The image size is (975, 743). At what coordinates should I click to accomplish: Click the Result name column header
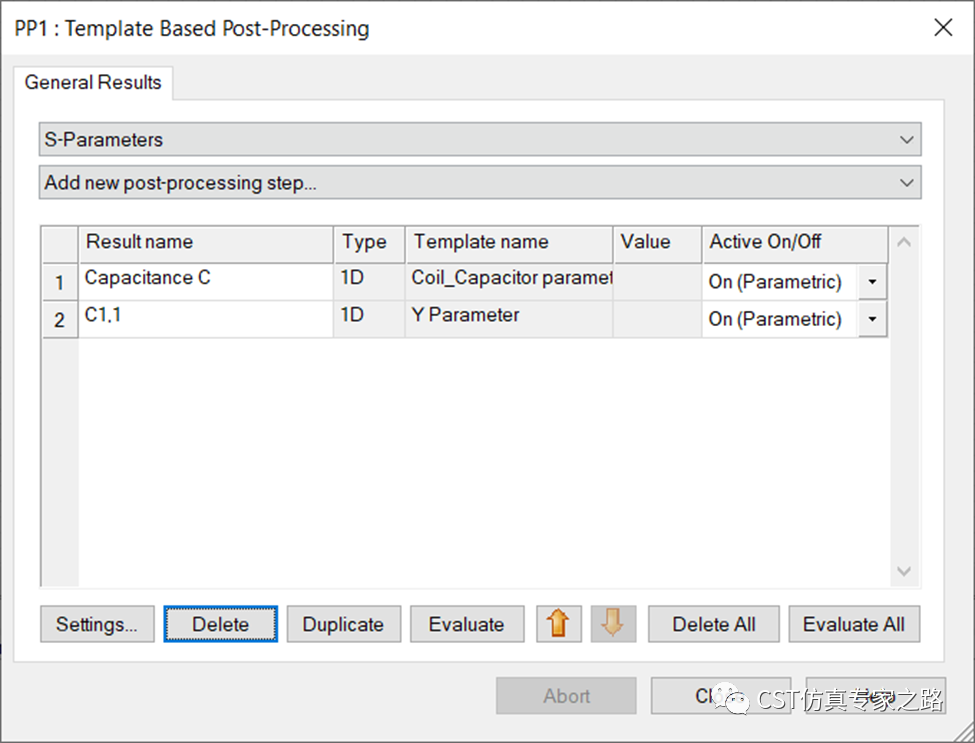[205, 242]
